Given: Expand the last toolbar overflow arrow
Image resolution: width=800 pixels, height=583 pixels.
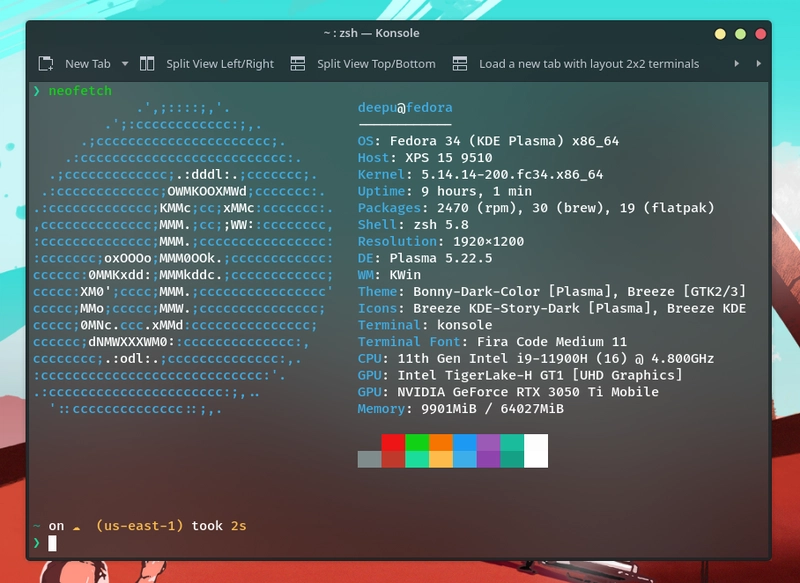Looking at the screenshot, I should [759, 64].
